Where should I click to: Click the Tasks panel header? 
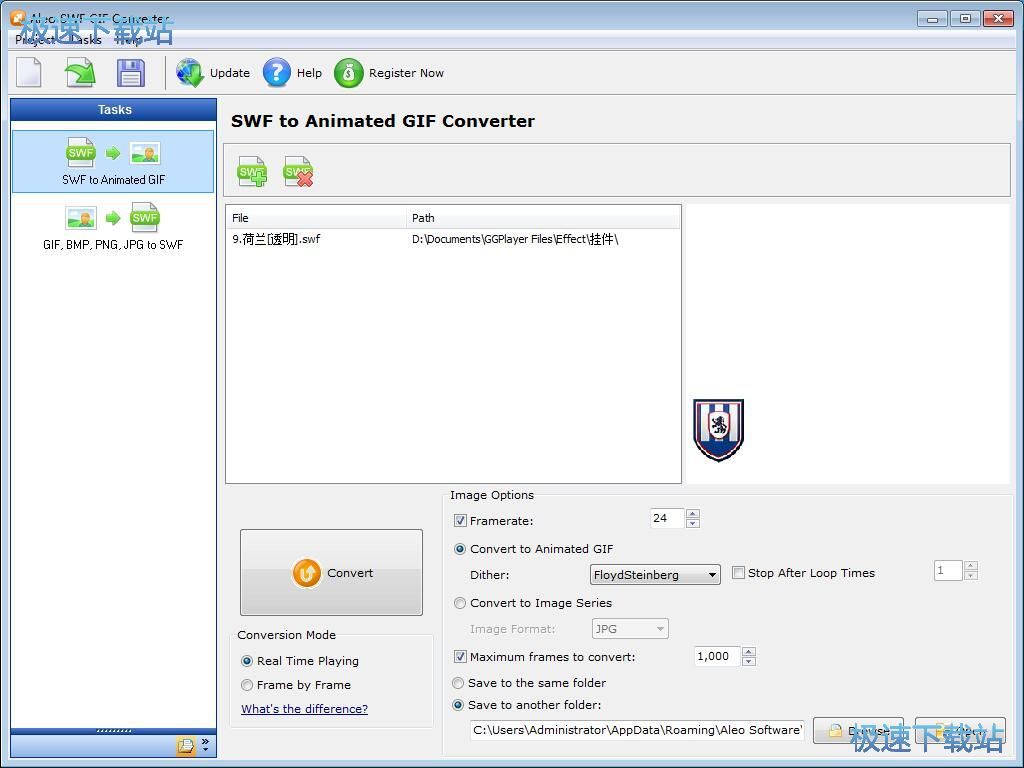114,110
